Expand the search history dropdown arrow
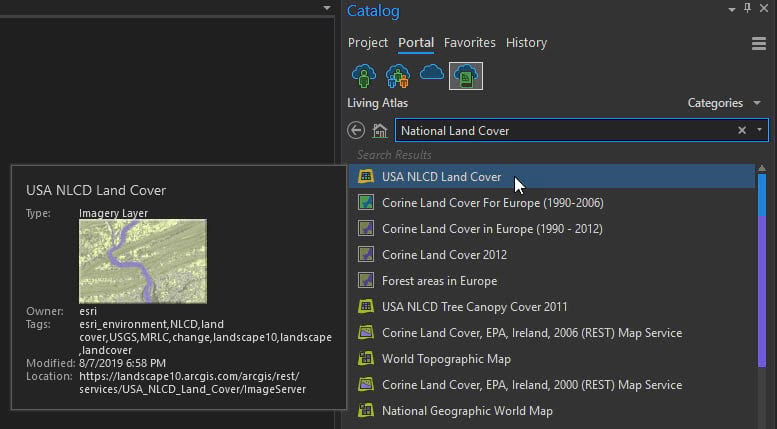 (759, 130)
